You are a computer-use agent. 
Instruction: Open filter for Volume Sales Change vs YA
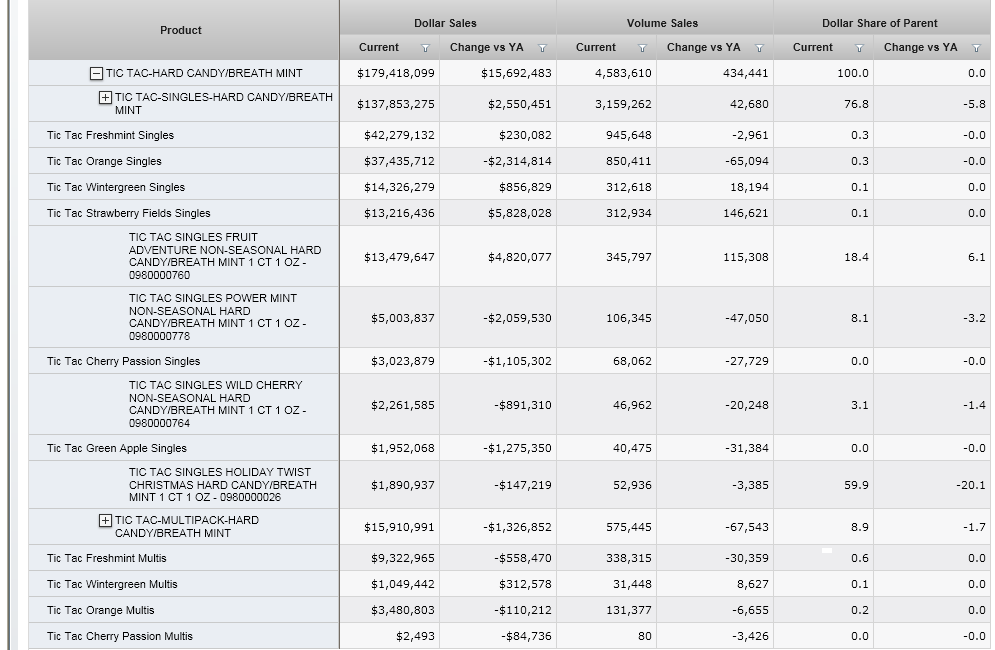[760, 48]
